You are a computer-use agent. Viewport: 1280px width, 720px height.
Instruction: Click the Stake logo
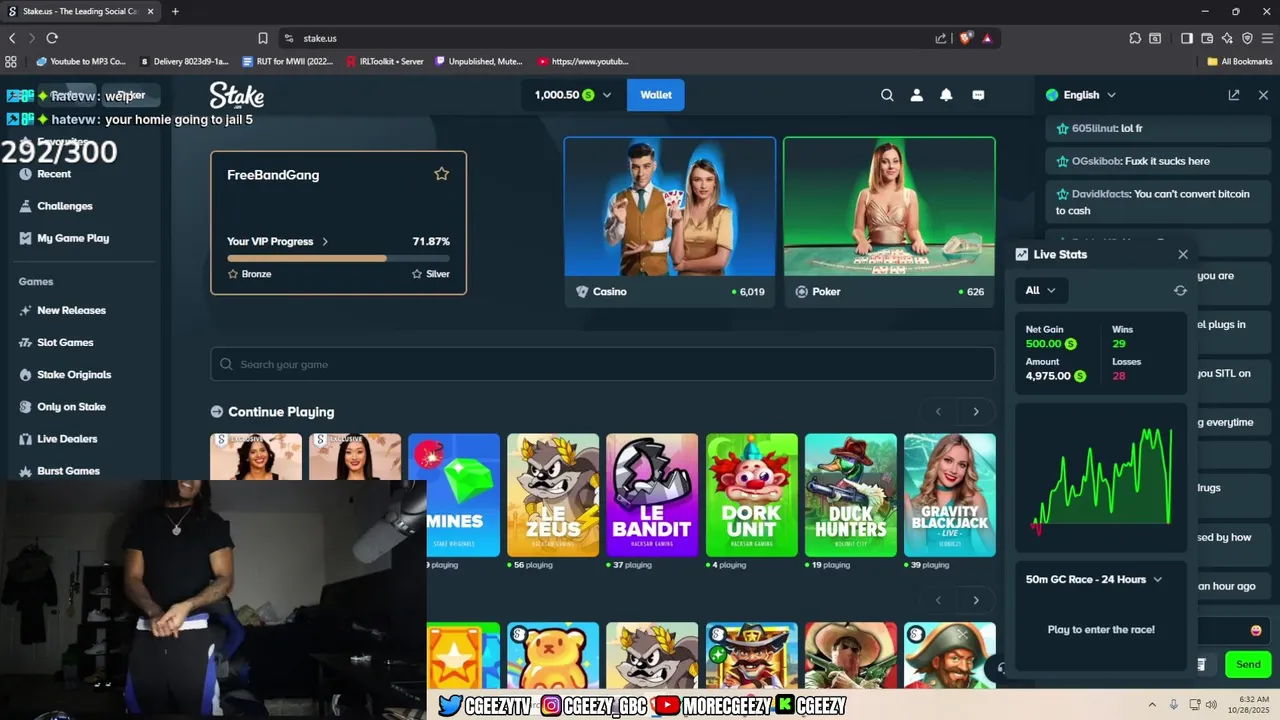click(237, 95)
